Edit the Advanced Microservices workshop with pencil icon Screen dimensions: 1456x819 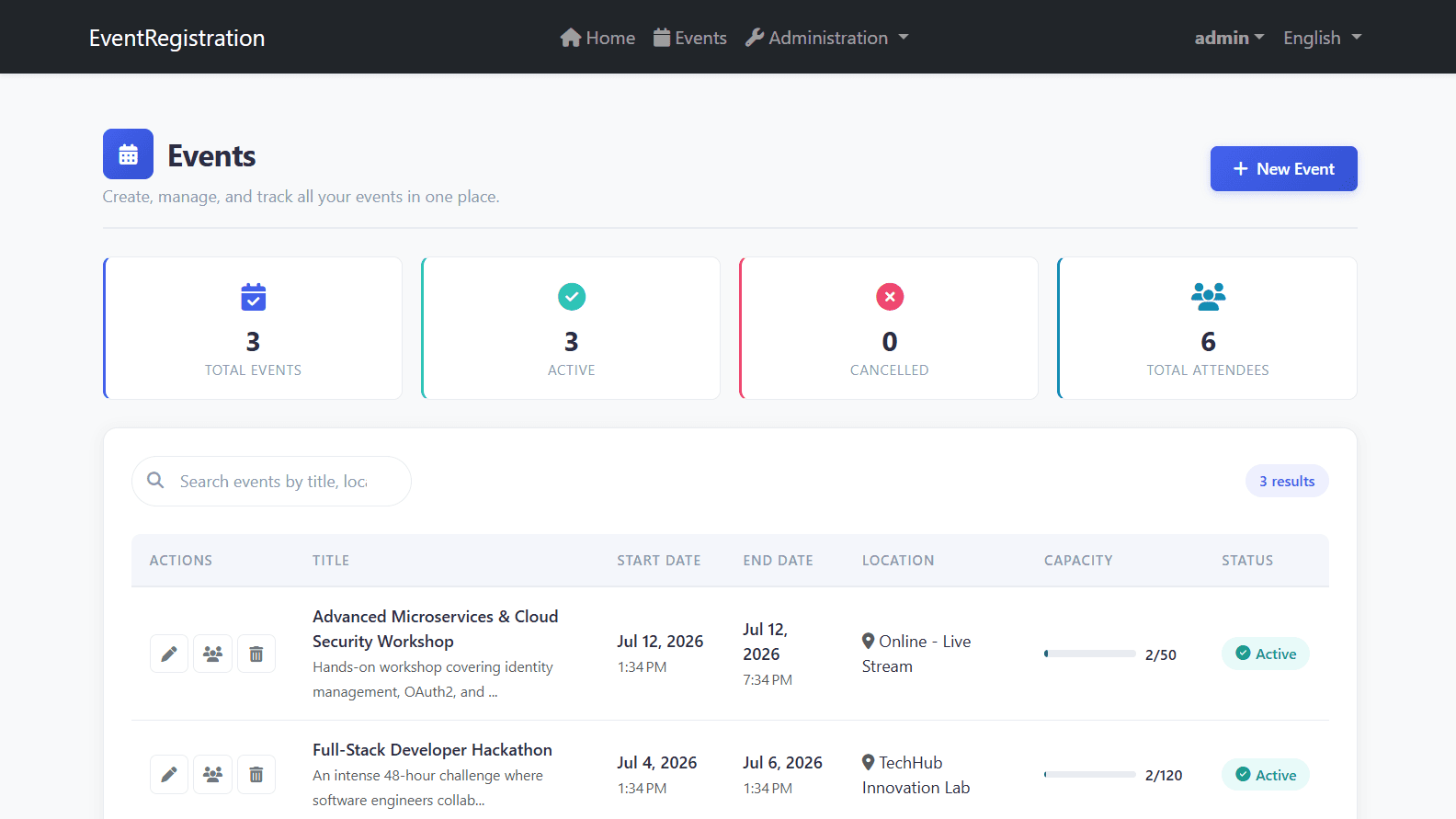(169, 654)
